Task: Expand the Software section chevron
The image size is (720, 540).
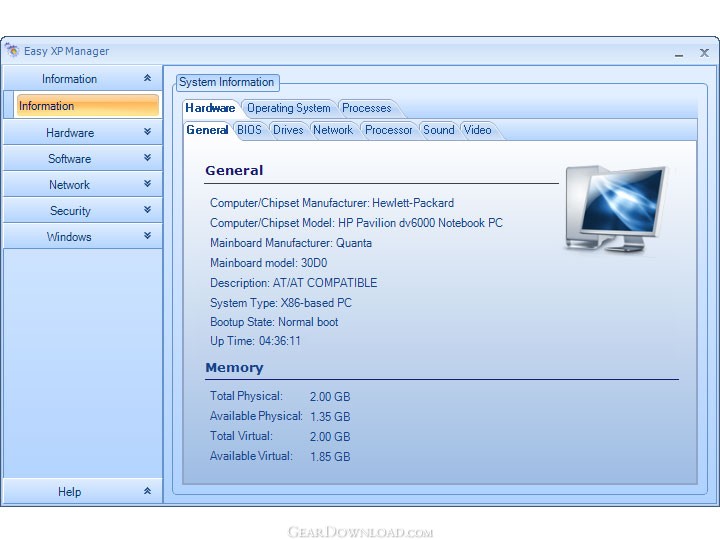Action: 147,158
